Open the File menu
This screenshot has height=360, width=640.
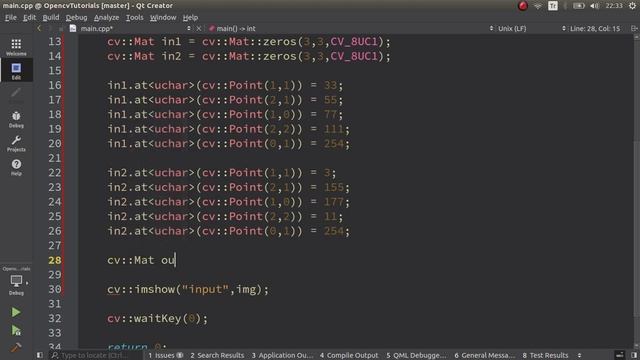pyautogui.click(x=11, y=18)
